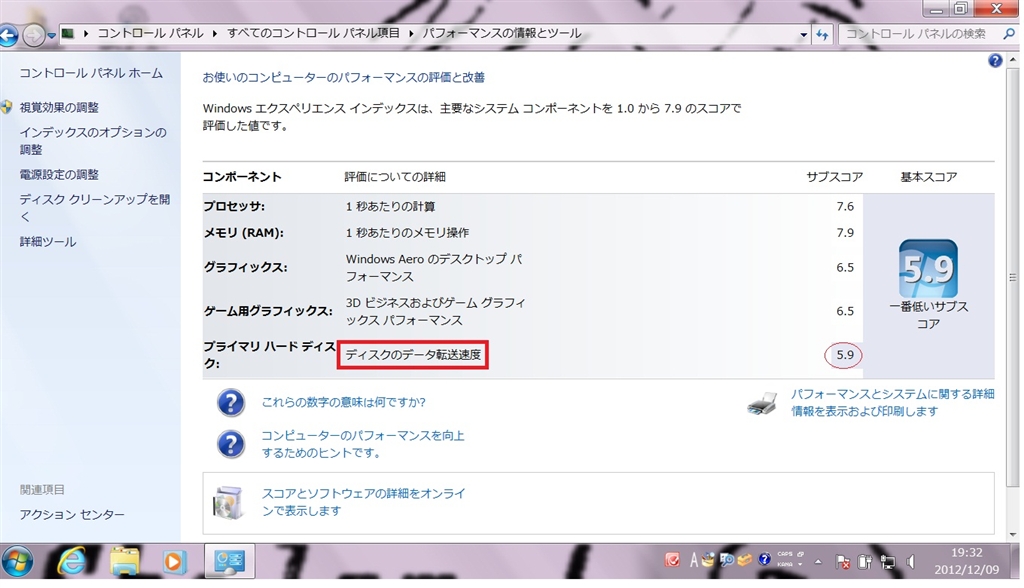Click the power battery tray icon
Viewport: 1024px width, 588px height.
[865, 562]
